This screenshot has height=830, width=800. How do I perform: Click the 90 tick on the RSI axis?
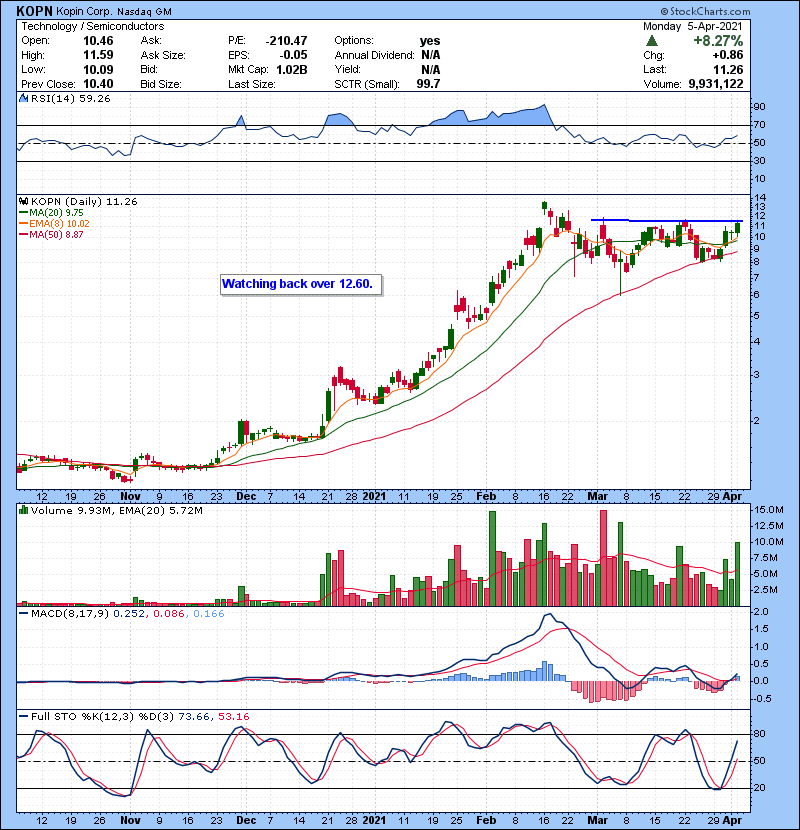point(760,107)
